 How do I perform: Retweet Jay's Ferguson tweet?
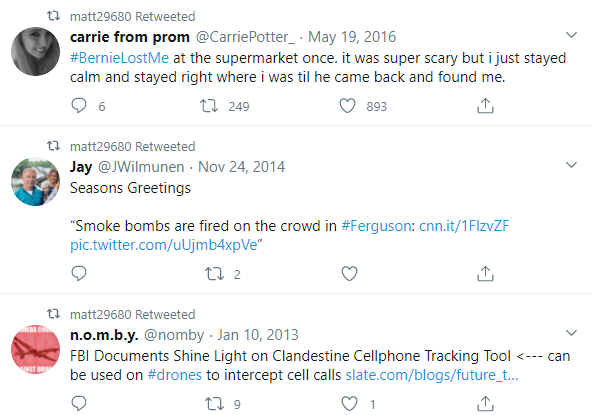214,274
